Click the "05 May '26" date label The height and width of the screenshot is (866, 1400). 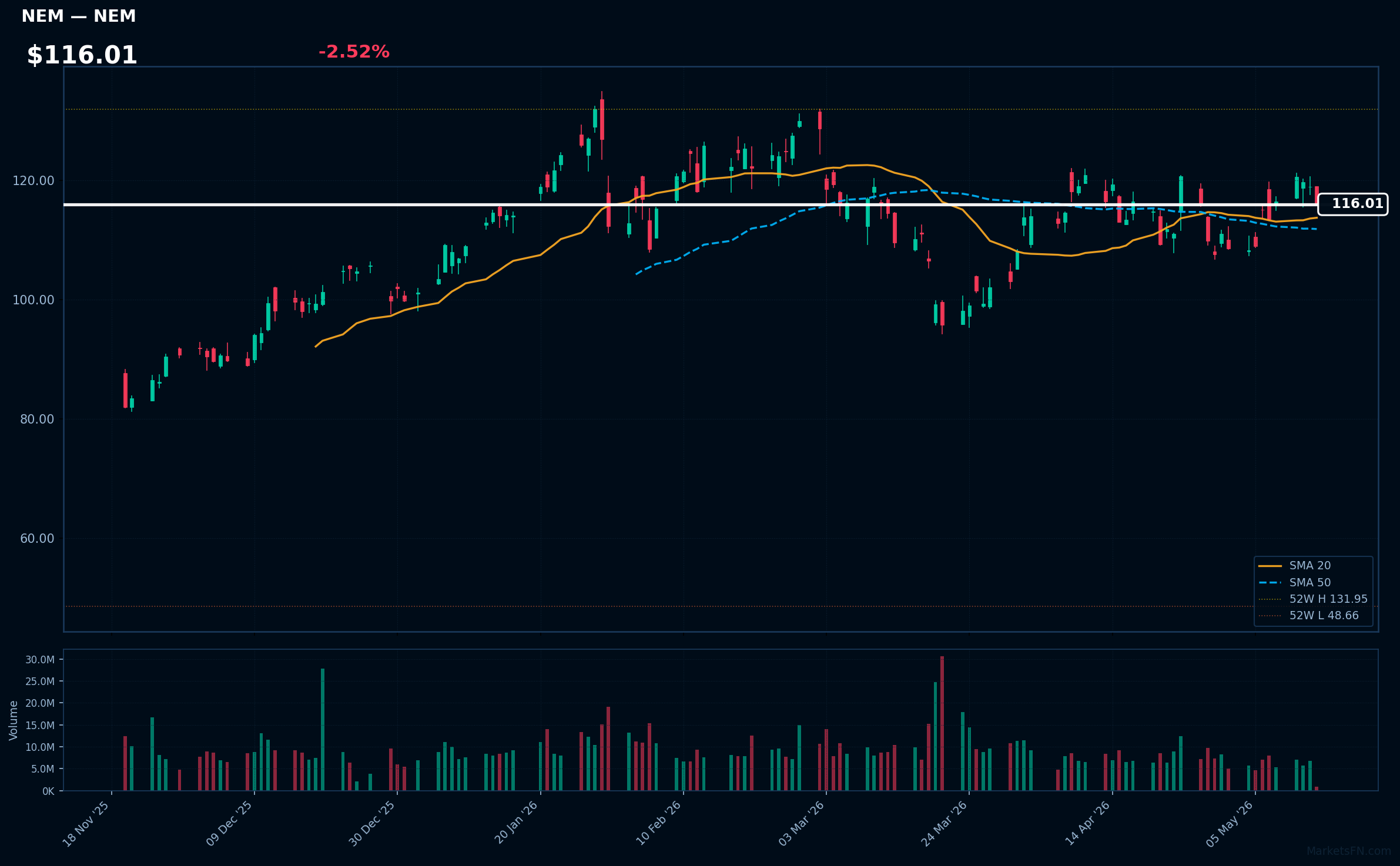tap(1230, 824)
